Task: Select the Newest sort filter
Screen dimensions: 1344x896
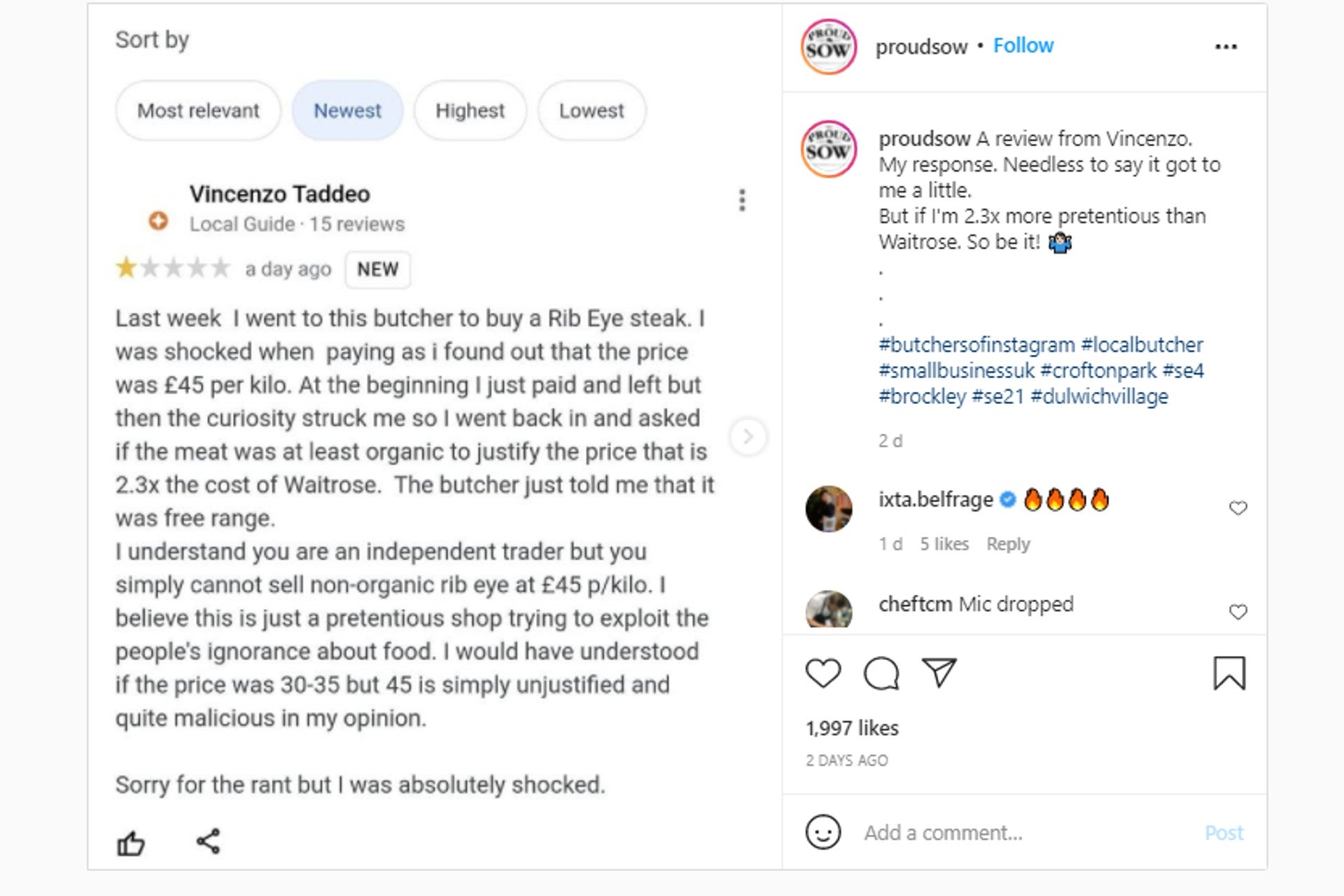Action: (x=348, y=110)
